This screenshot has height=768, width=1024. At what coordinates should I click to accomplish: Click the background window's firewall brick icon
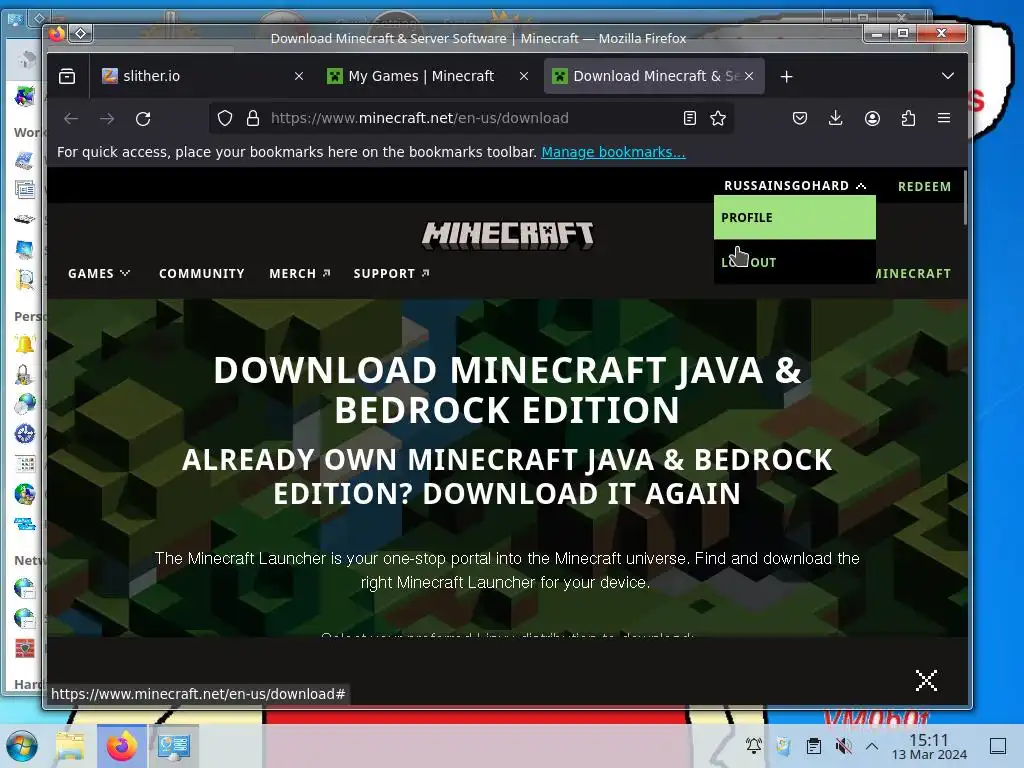coord(25,648)
